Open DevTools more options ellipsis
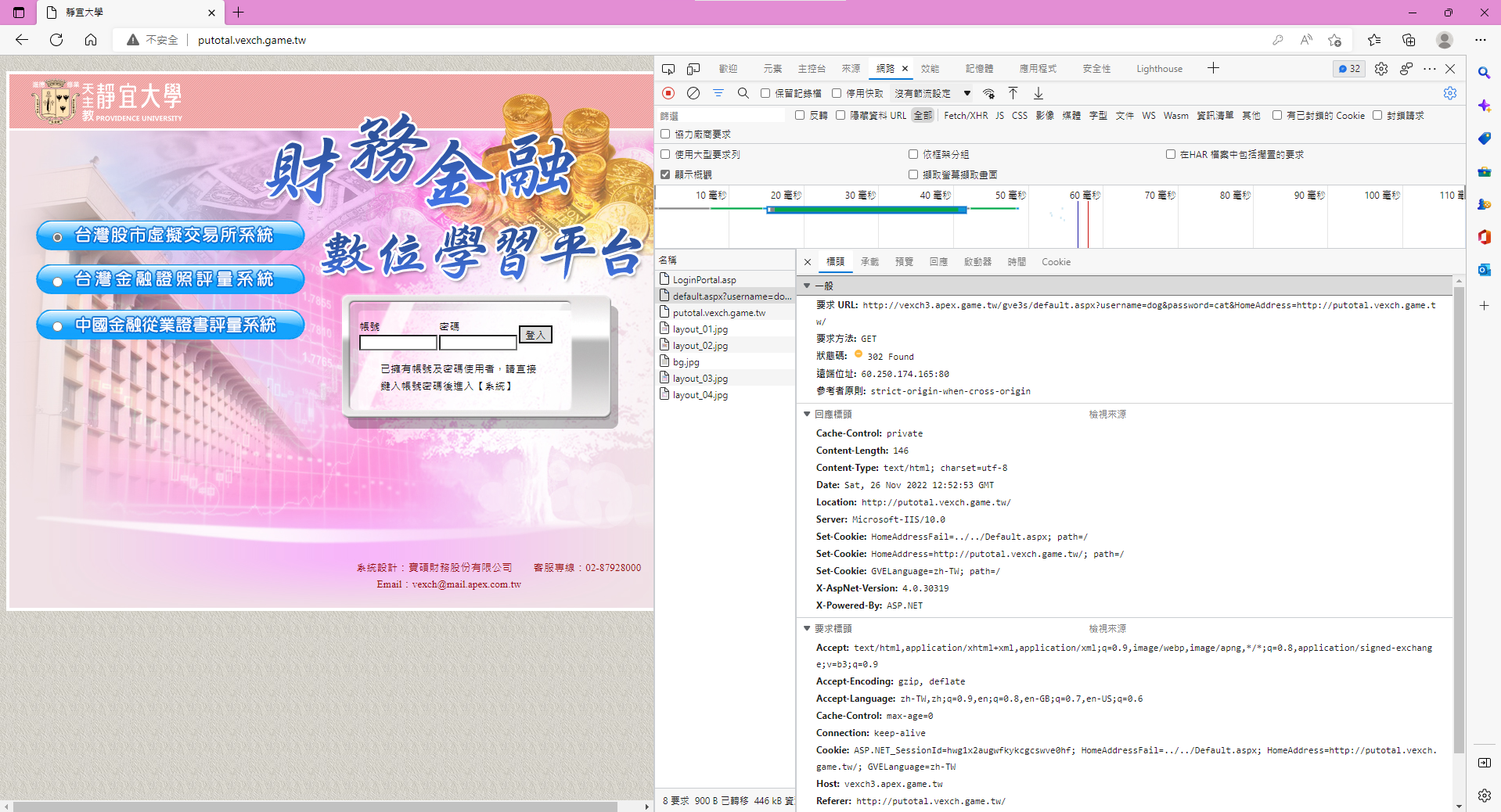Screen dimensions: 1501x812 click(1430, 69)
